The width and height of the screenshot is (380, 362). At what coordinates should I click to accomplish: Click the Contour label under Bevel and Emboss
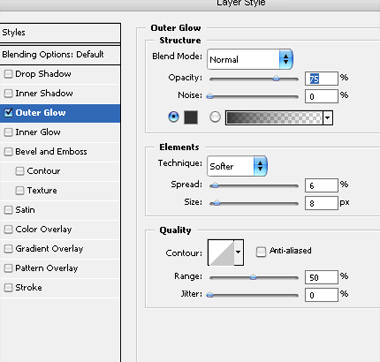pos(43,171)
